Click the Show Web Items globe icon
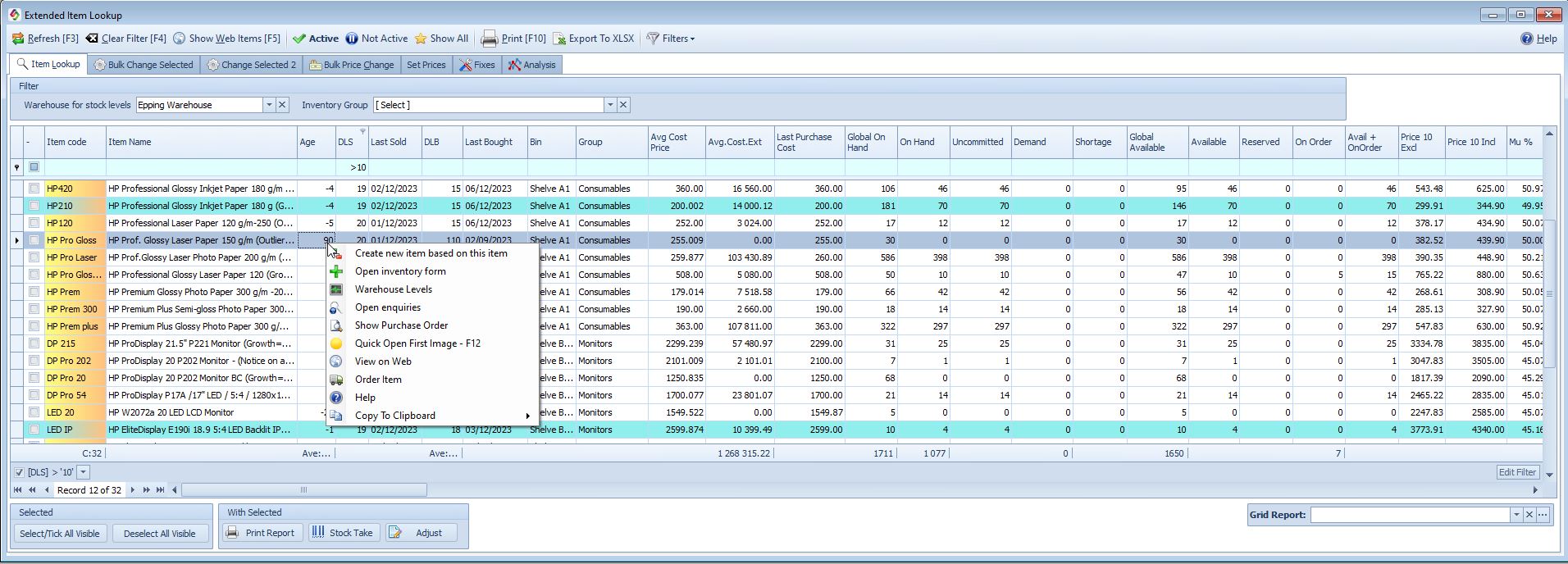 180,39
